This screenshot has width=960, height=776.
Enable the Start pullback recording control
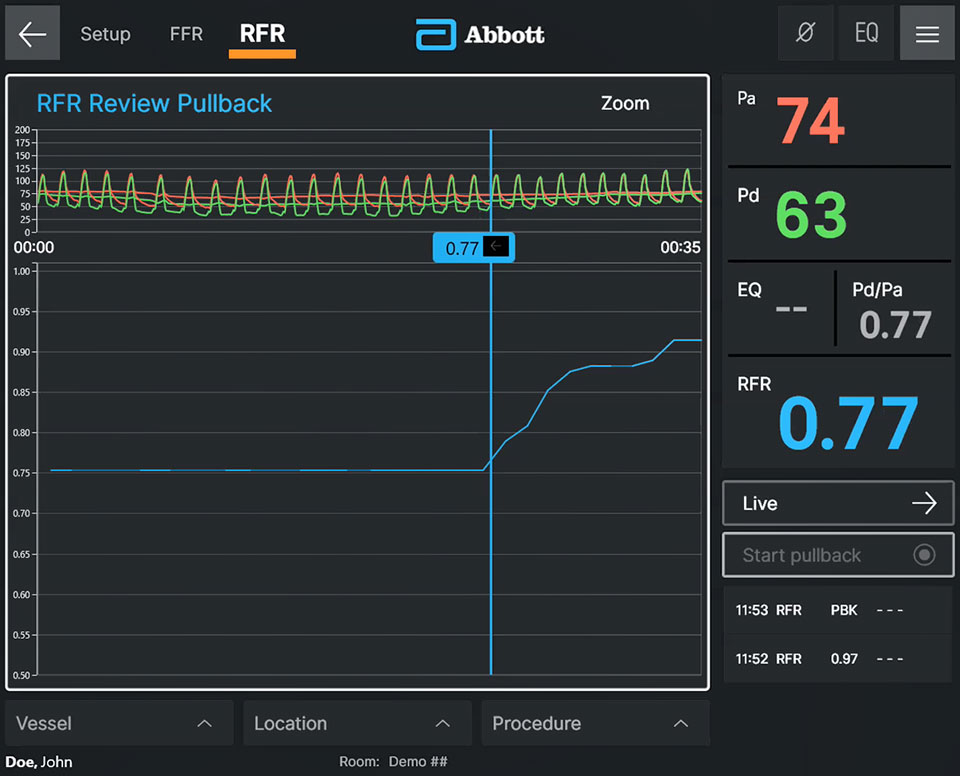click(x=838, y=555)
